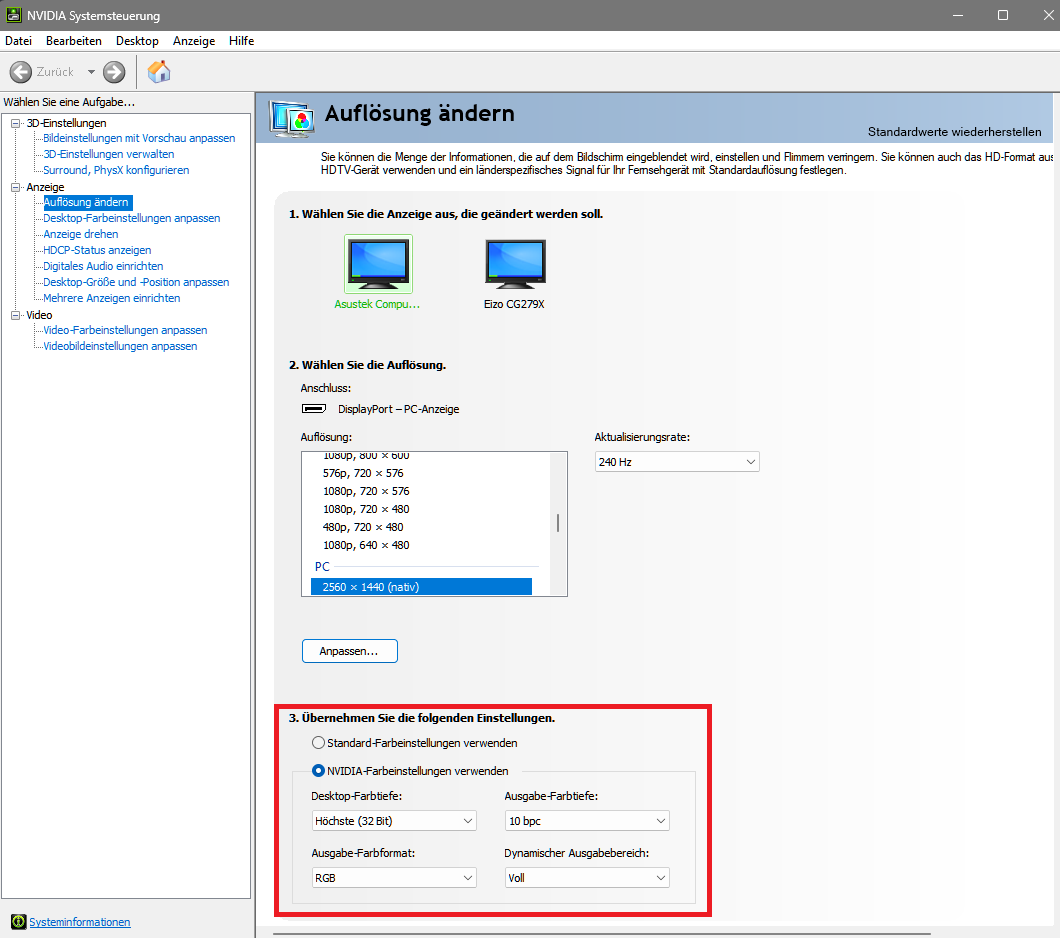Open the Desktop menu

coord(137,41)
